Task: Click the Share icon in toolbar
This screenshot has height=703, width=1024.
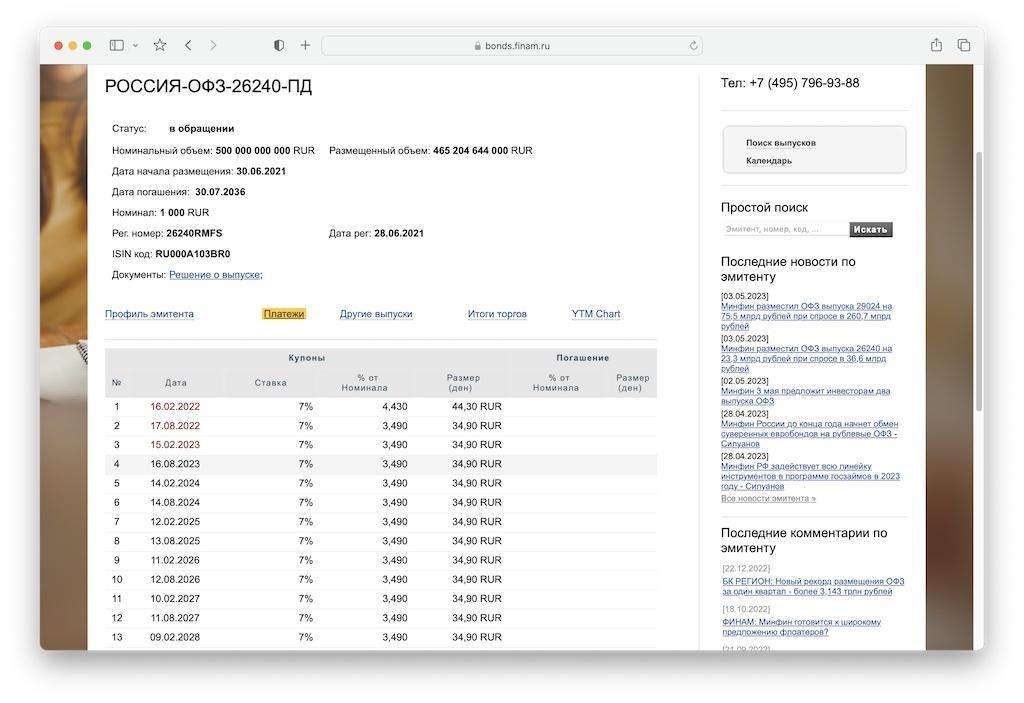Action: coord(936,45)
